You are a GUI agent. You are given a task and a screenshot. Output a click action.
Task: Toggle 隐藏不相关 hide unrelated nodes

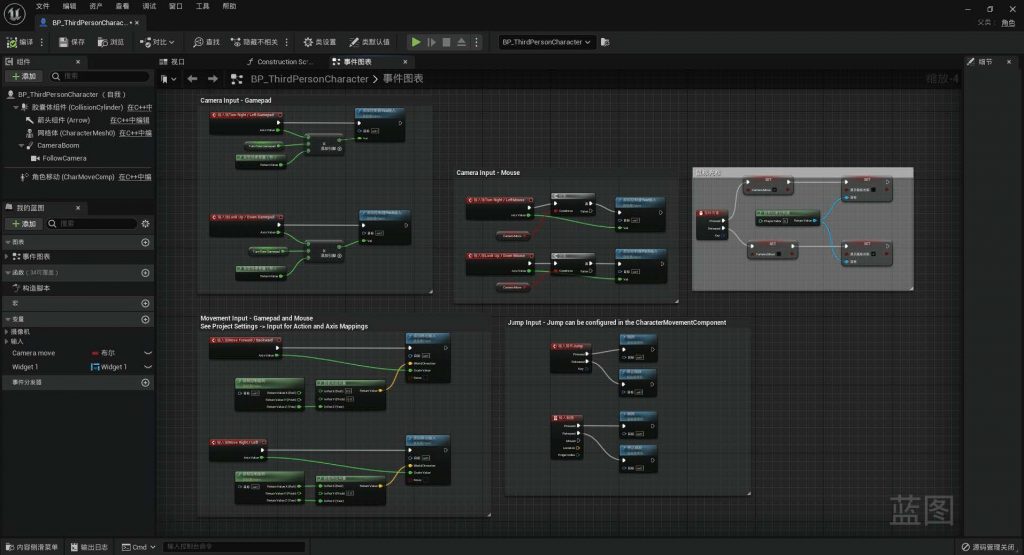255,42
